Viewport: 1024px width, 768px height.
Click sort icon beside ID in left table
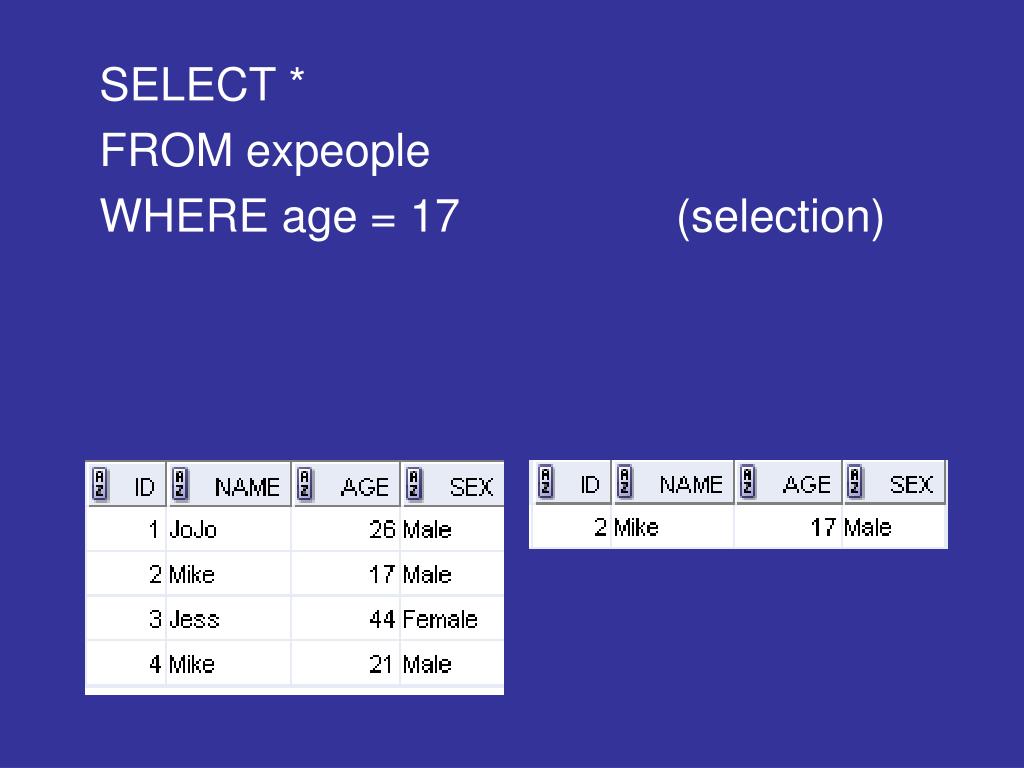(99, 485)
